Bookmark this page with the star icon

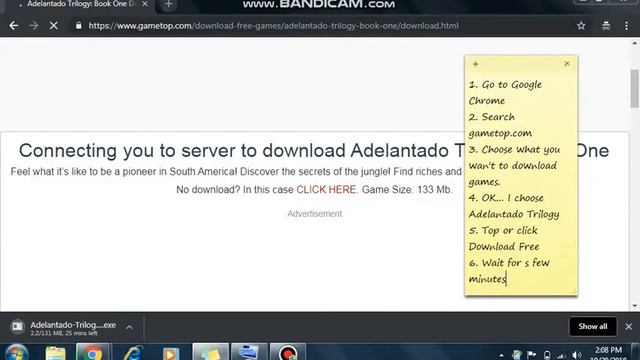pyautogui.click(x=581, y=26)
